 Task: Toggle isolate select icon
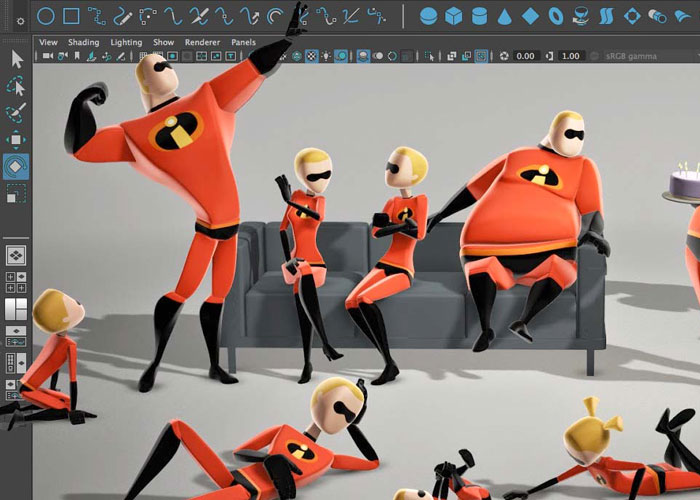(429, 56)
